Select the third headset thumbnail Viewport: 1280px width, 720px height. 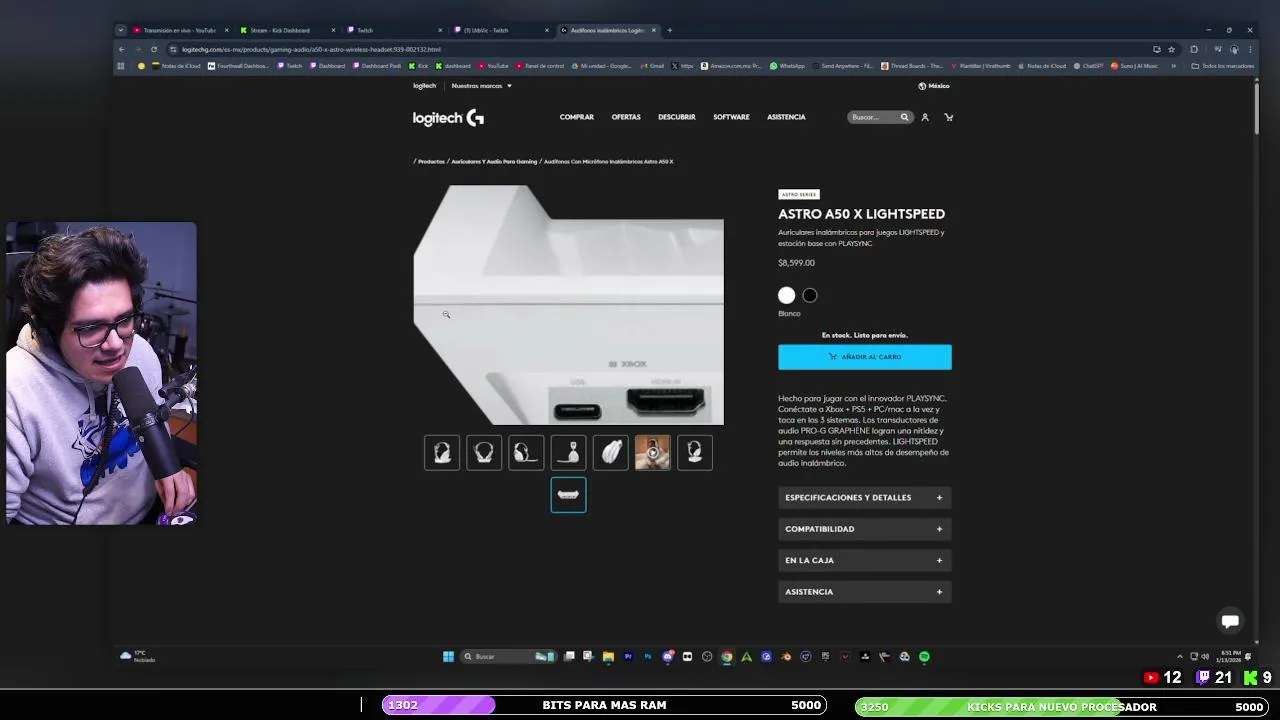click(x=526, y=453)
